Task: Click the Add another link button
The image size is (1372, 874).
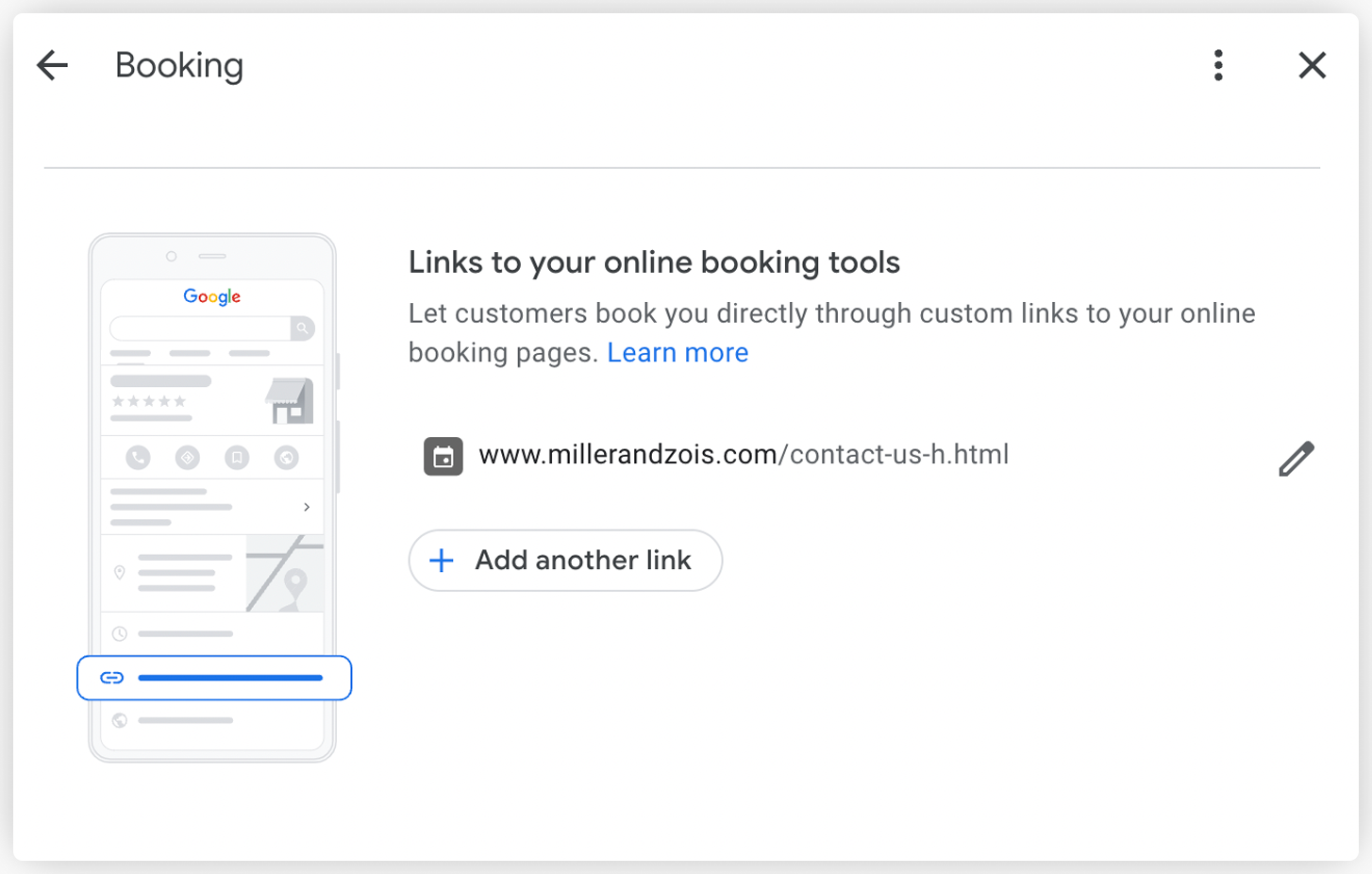Action: (x=565, y=561)
